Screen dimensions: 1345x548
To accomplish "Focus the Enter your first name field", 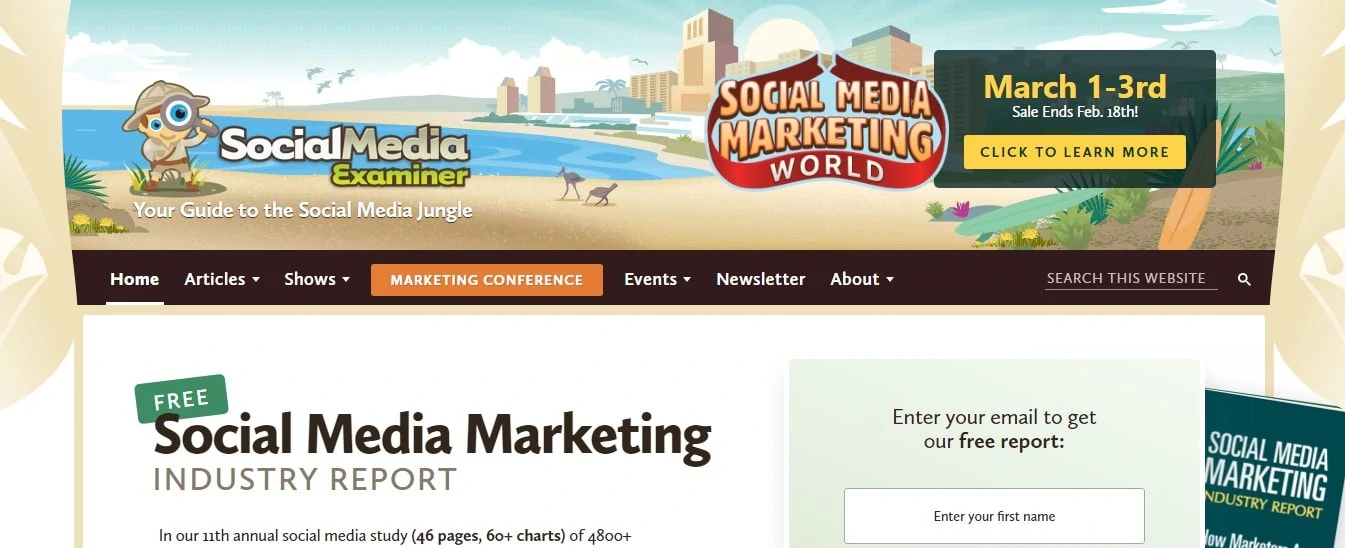I will point(994,516).
